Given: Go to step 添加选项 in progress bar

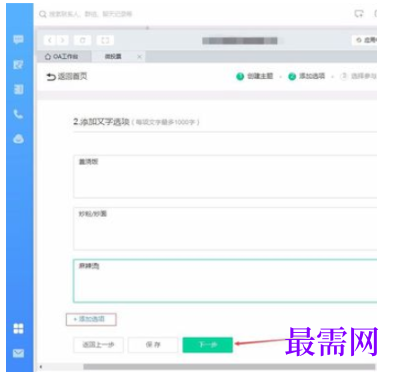Looking at the screenshot, I should [x=307, y=76].
